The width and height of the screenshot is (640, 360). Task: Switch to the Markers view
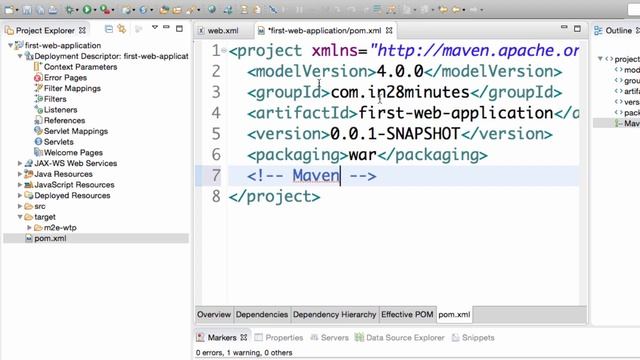(x=222, y=338)
